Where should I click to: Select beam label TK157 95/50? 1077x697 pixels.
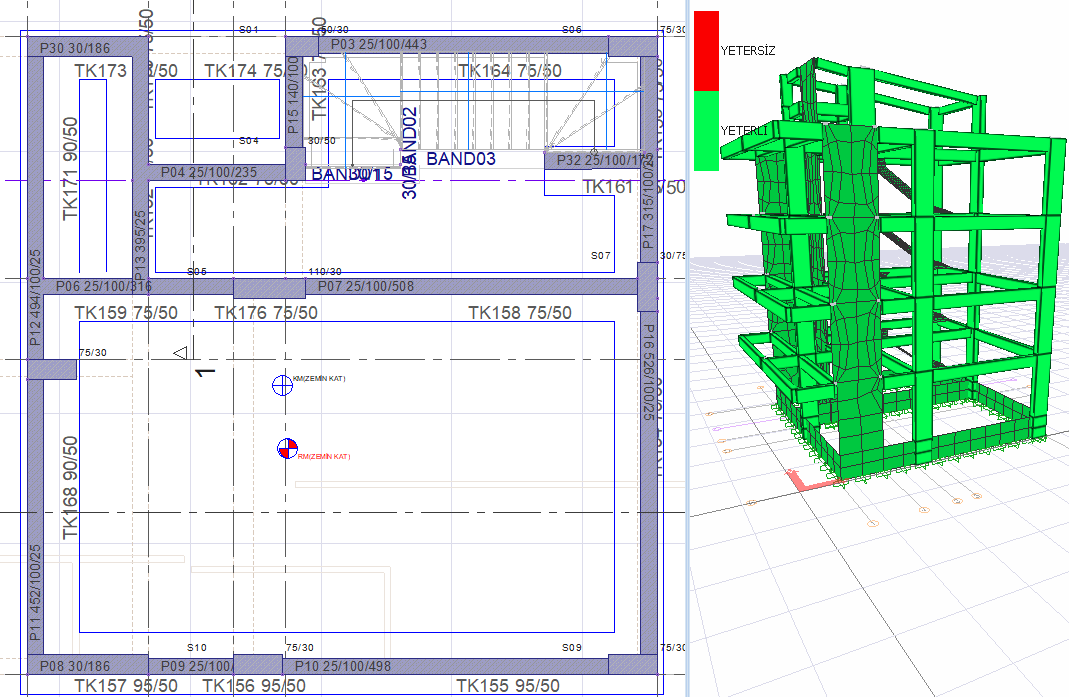126,686
